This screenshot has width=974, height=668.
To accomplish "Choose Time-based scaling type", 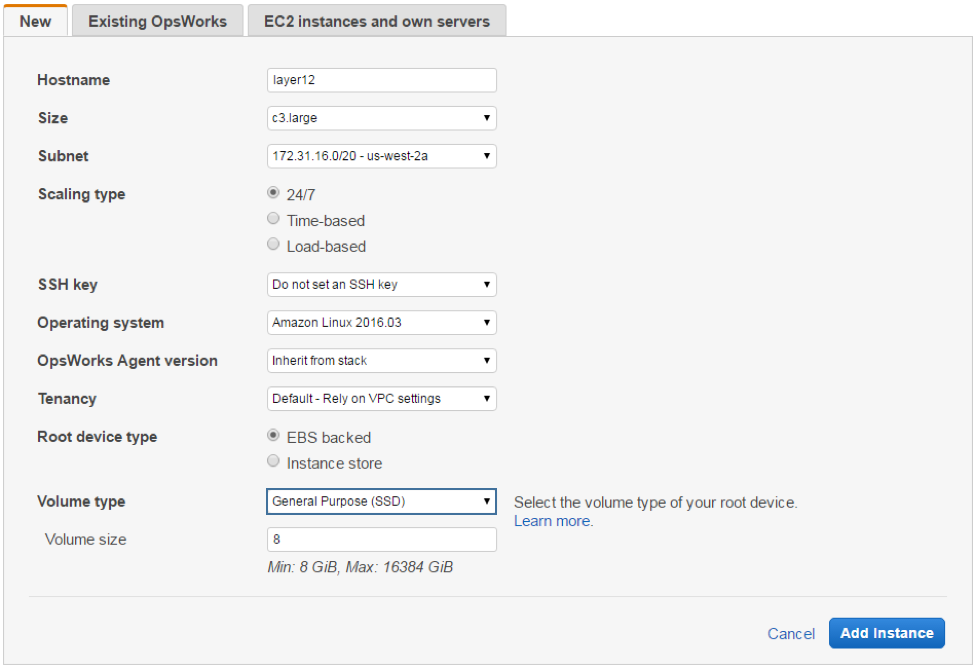I will pyautogui.click(x=274, y=219).
